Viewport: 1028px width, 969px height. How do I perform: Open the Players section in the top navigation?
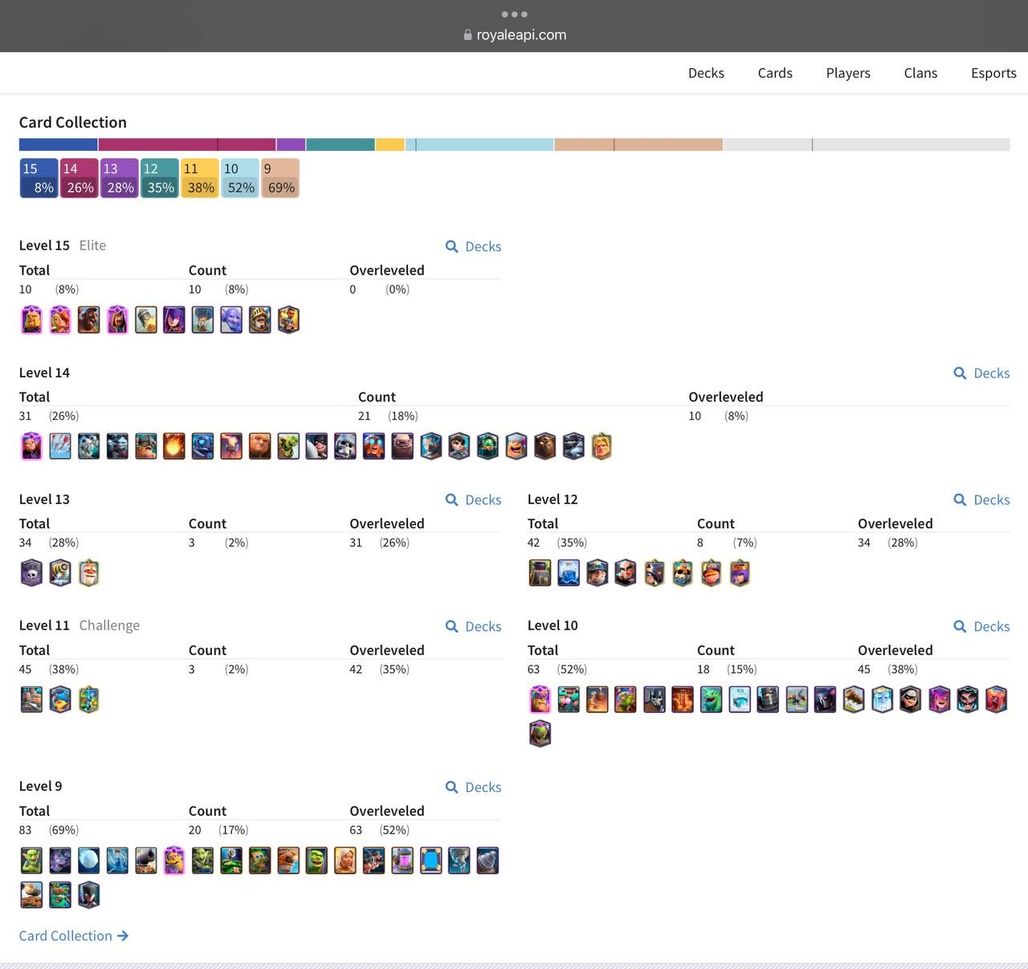pos(848,73)
